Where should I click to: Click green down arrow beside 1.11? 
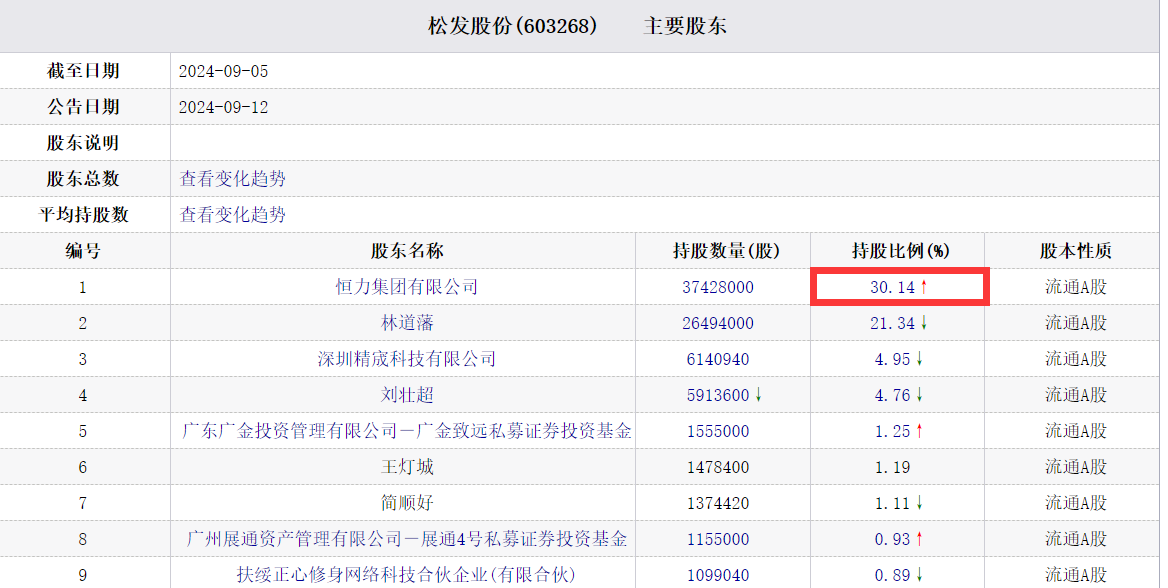(x=919, y=503)
